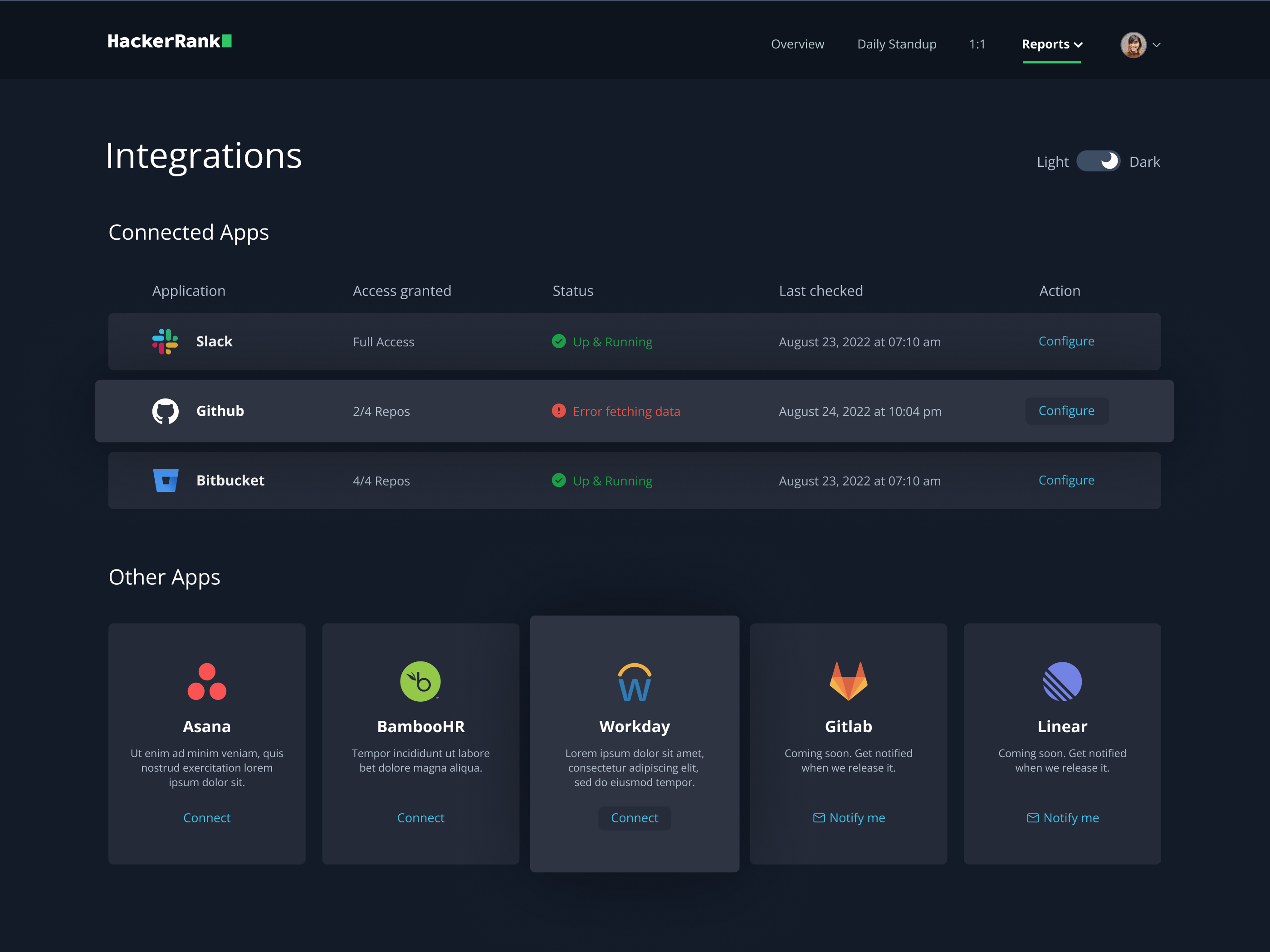Image resolution: width=1270 pixels, height=952 pixels.
Task: Click the Bitbucket bucket icon
Action: [166, 480]
